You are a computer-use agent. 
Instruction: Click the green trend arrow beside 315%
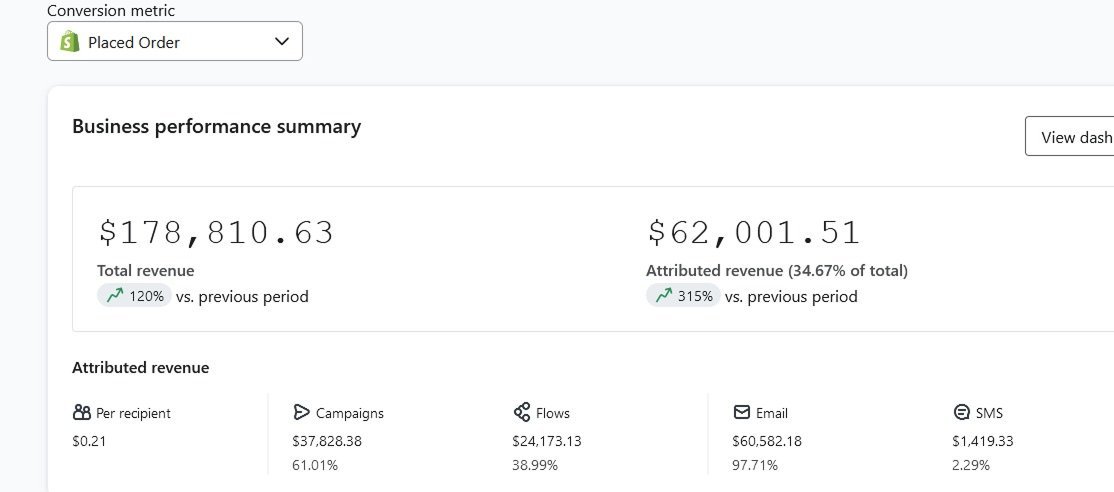tap(664, 295)
